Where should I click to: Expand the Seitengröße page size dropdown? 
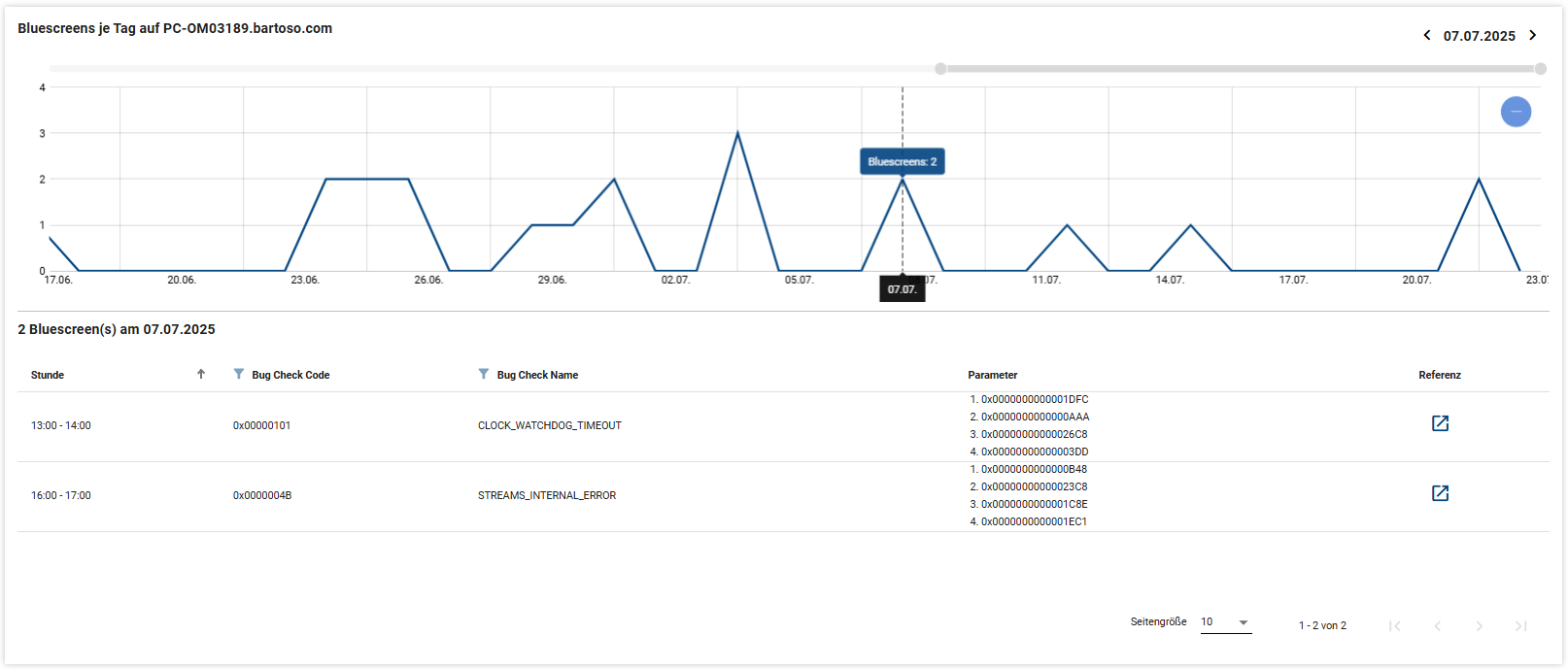[x=1226, y=622]
